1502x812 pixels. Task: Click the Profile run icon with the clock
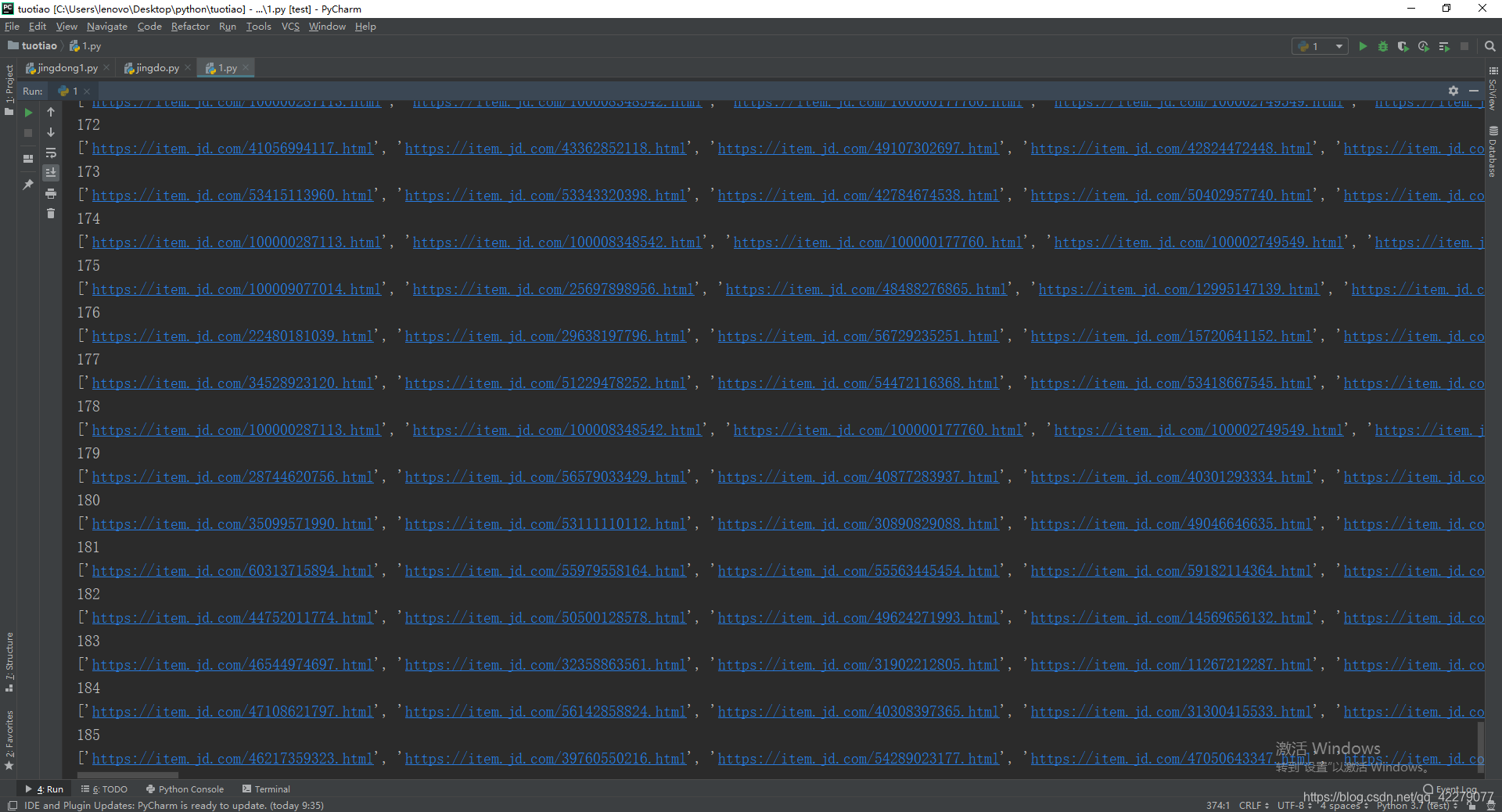pos(1424,46)
